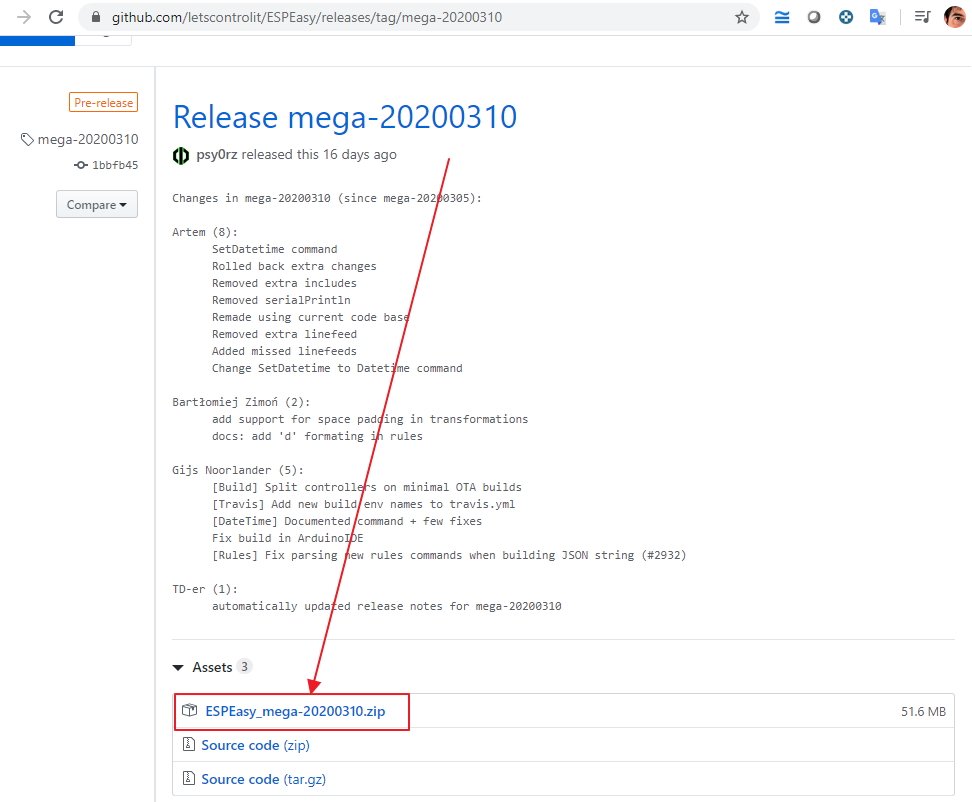The image size is (972, 802).
Task: Click the lock icon for site info
Action: coord(95,17)
